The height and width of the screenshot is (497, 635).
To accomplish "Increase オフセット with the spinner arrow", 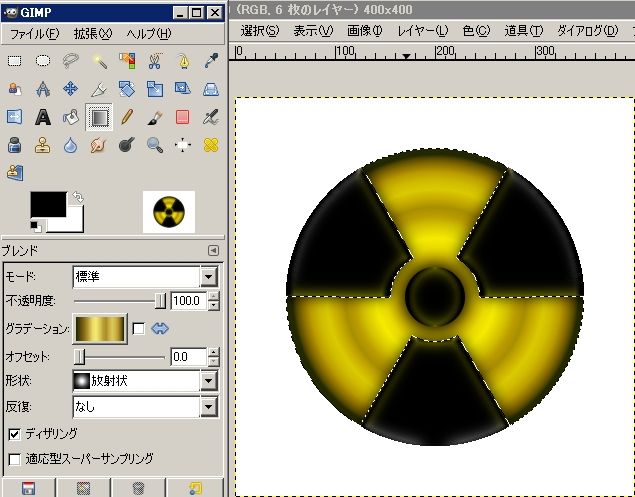I will [x=213, y=352].
